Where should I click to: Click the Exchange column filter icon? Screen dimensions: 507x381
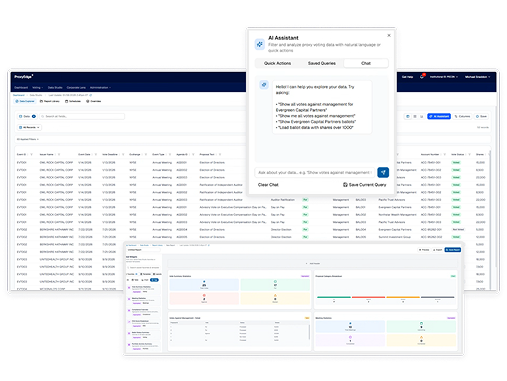pyautogui.click(x=146, y=154)
